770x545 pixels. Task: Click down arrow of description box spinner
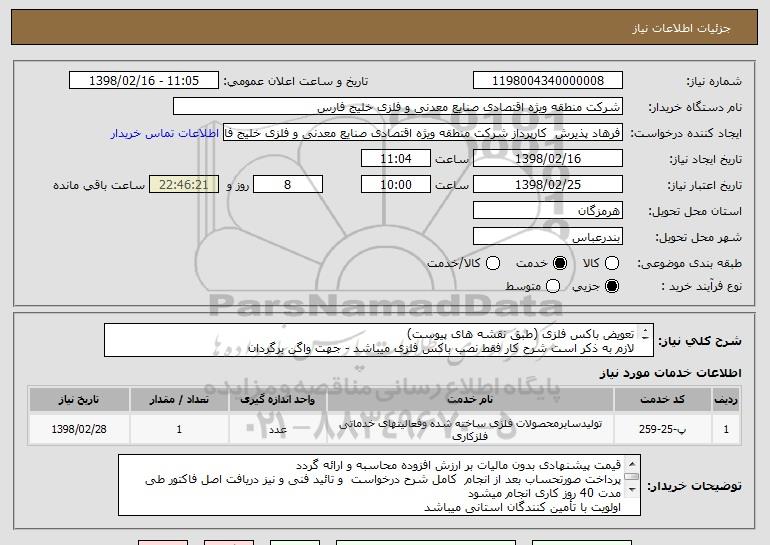645,337
